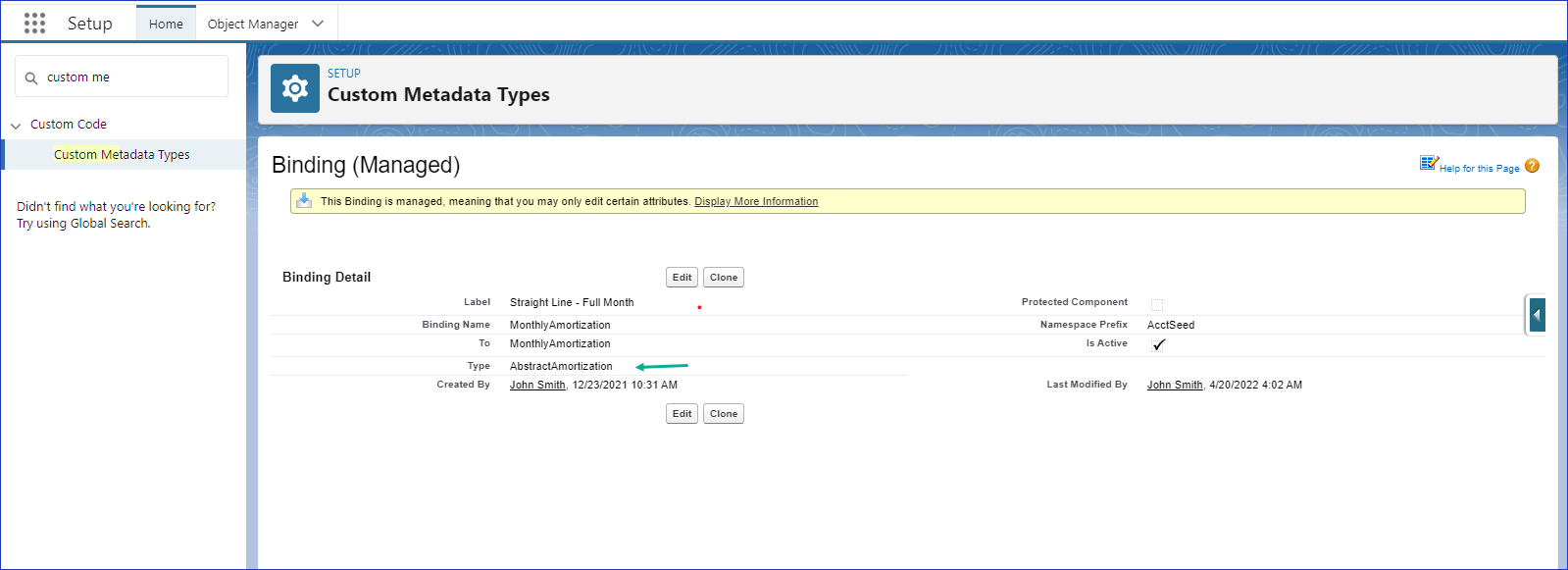Click the search magnifier icon in Quick Find
1568x570 pixels.
click(x=31, y=78)
